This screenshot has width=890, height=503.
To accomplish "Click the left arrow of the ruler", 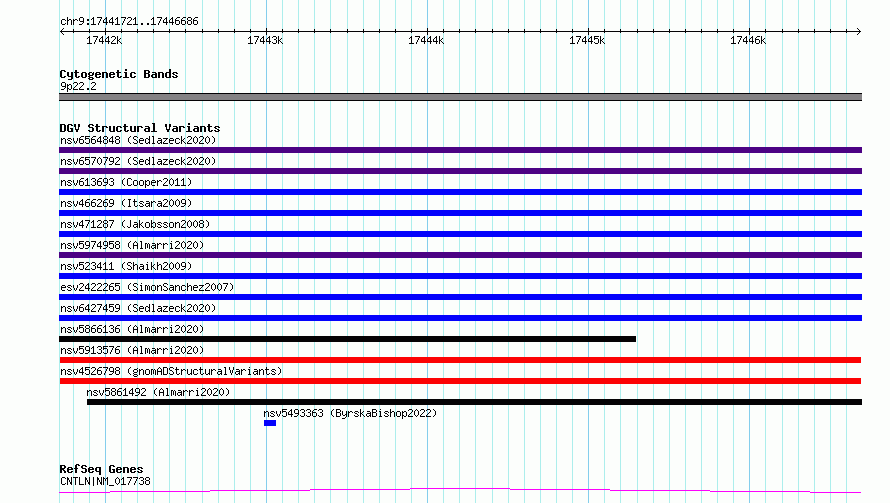I will (62, 31).
